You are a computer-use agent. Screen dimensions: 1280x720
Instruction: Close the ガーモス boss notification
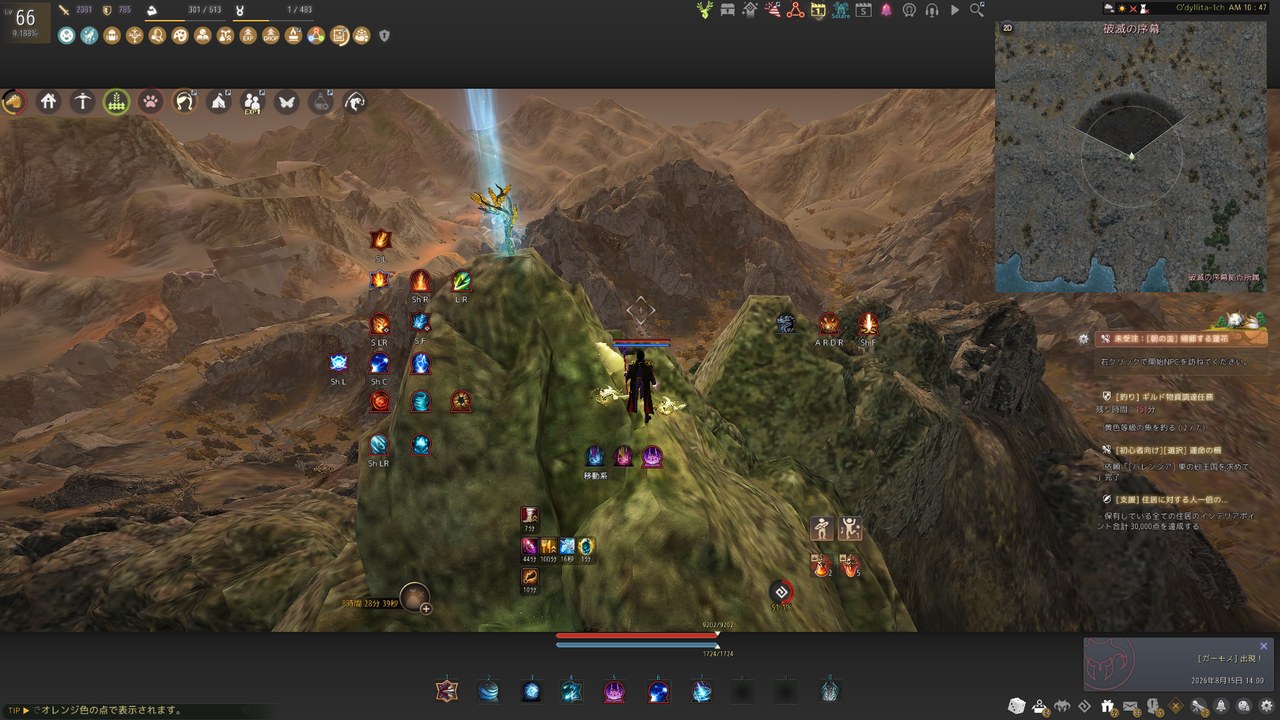tap(1263, 646)
